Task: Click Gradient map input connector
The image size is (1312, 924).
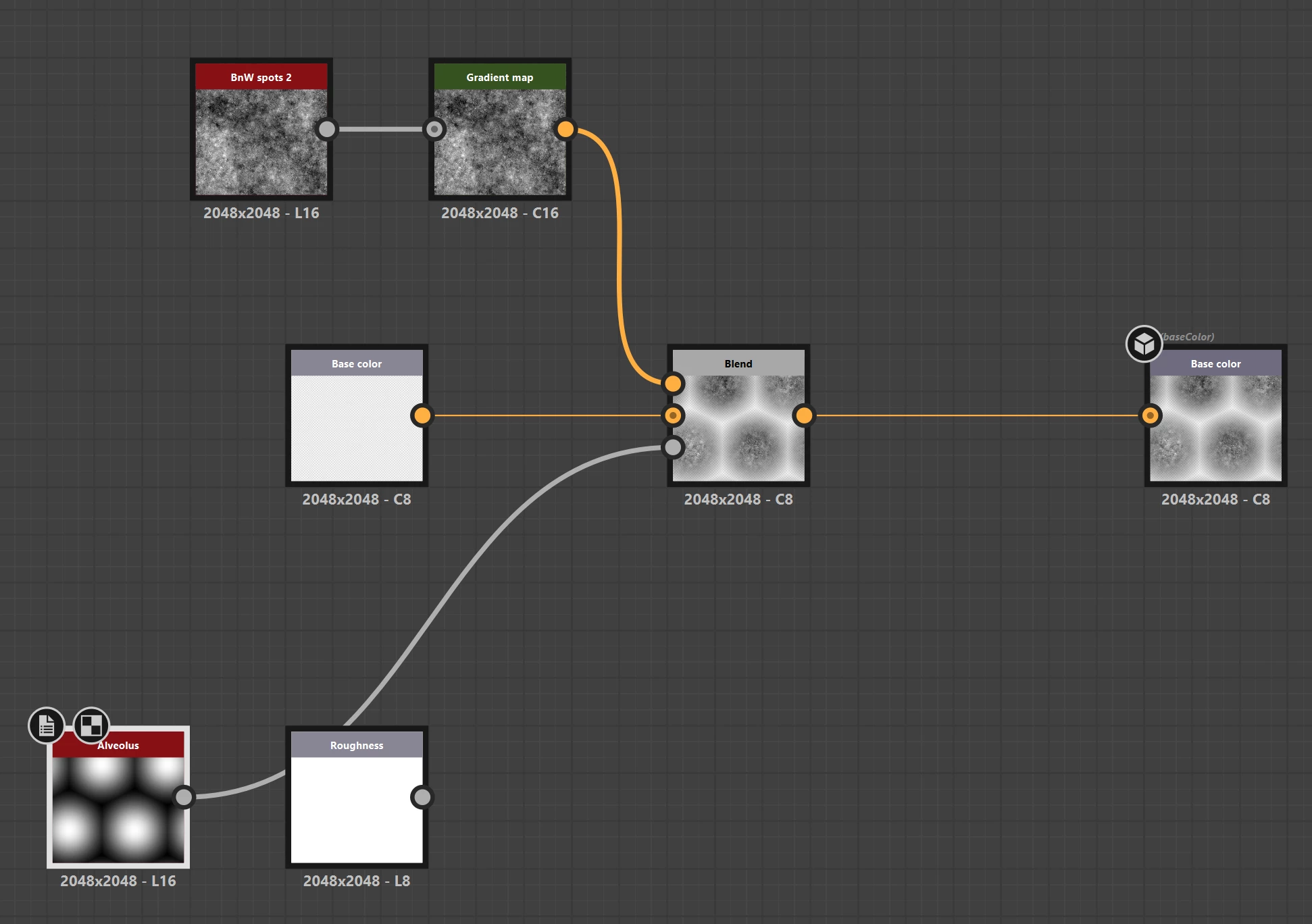Action: coord(434,129)
